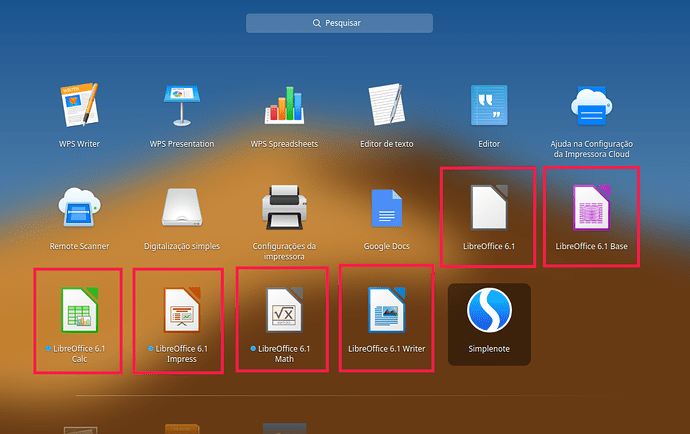
Task: Open LibreOffice 6.1 Calc spreadsheet icon
Action: pyautogui.click(x=79, y=309)
